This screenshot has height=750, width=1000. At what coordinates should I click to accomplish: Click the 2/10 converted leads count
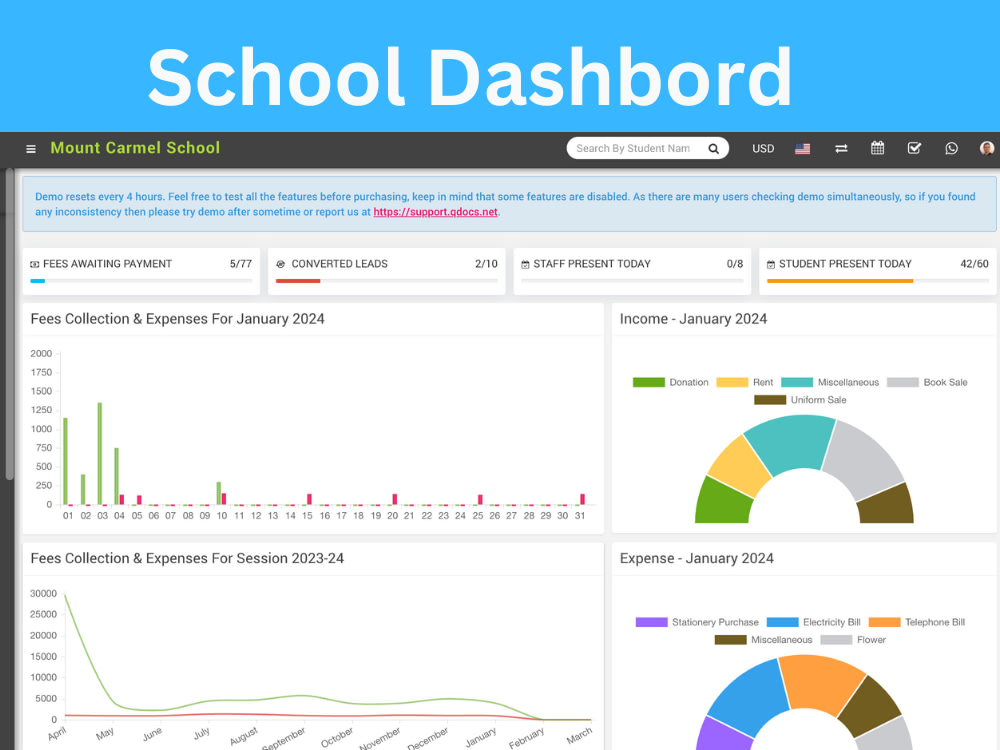486,264
